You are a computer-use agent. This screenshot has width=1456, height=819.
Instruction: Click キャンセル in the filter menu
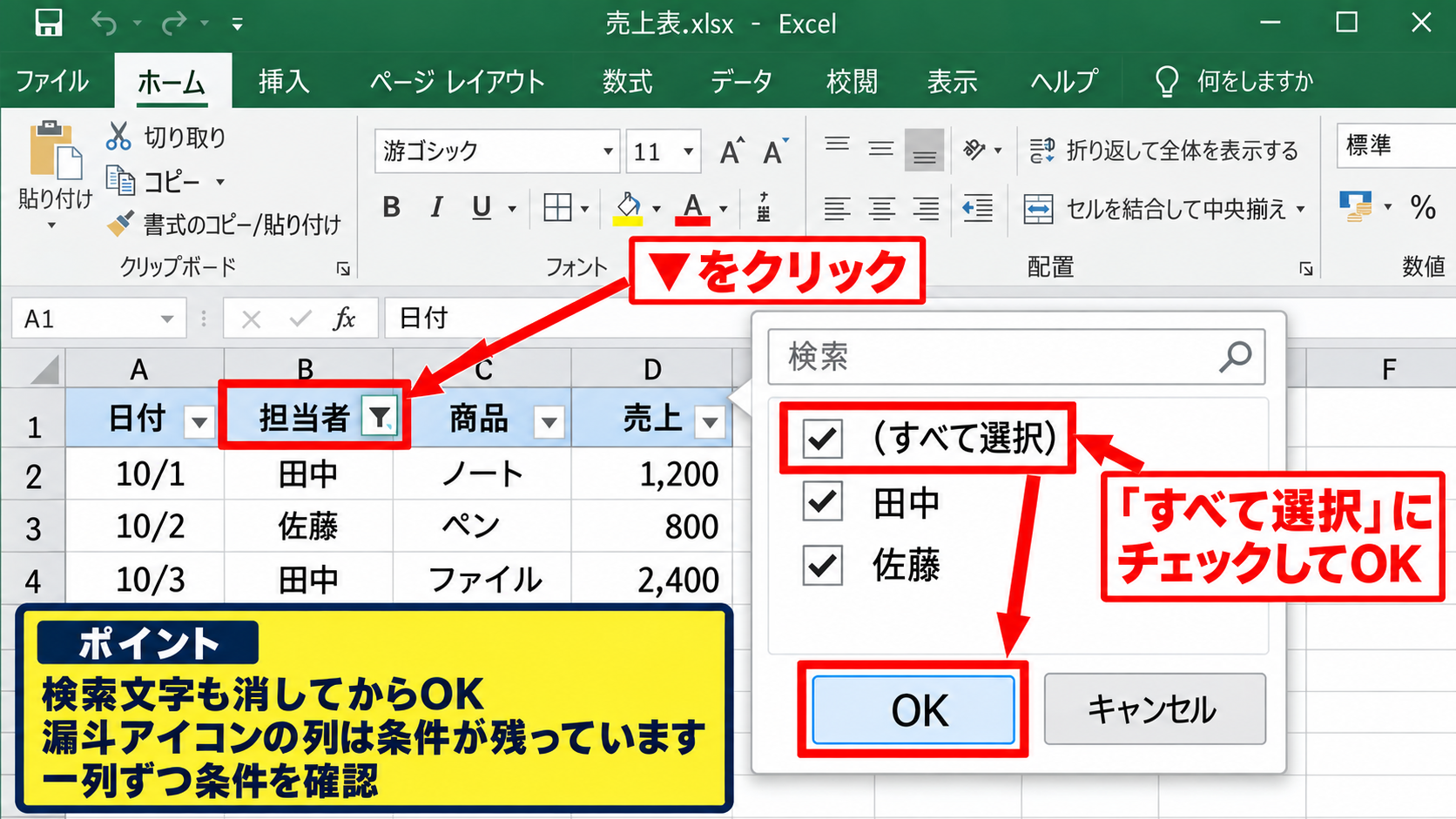[x=1155, y=708]
